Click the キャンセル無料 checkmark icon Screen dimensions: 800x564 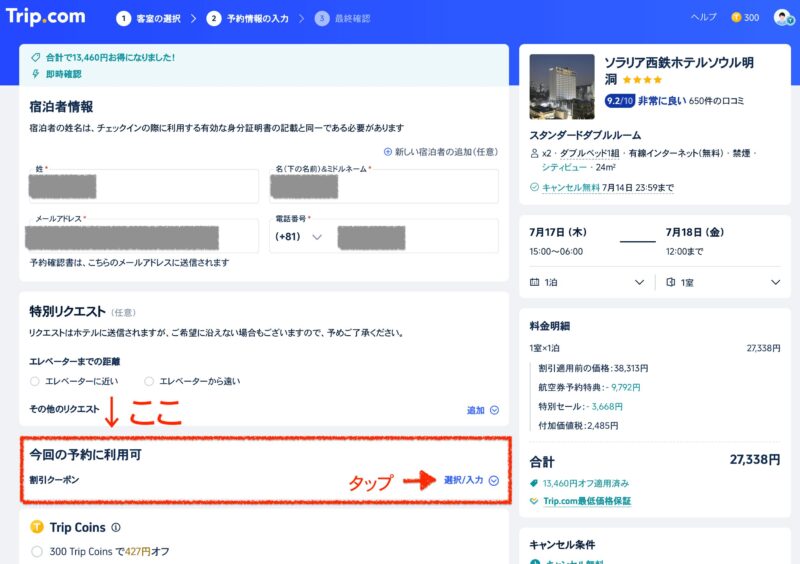[534, 187]
